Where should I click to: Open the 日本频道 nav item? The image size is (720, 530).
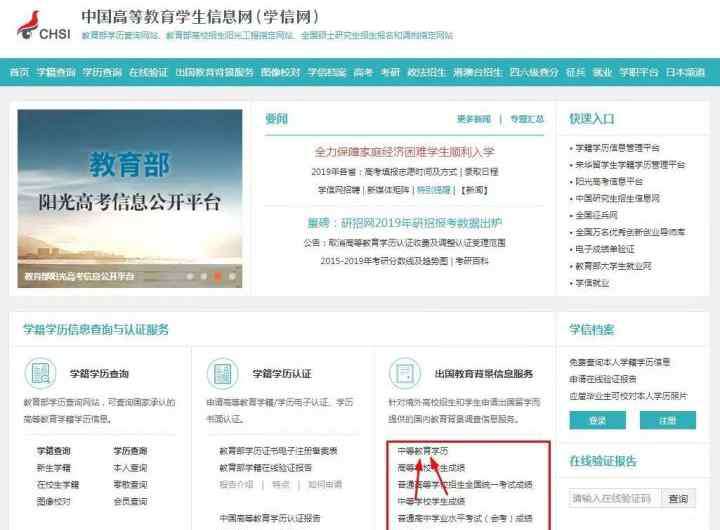coord(685,73)
